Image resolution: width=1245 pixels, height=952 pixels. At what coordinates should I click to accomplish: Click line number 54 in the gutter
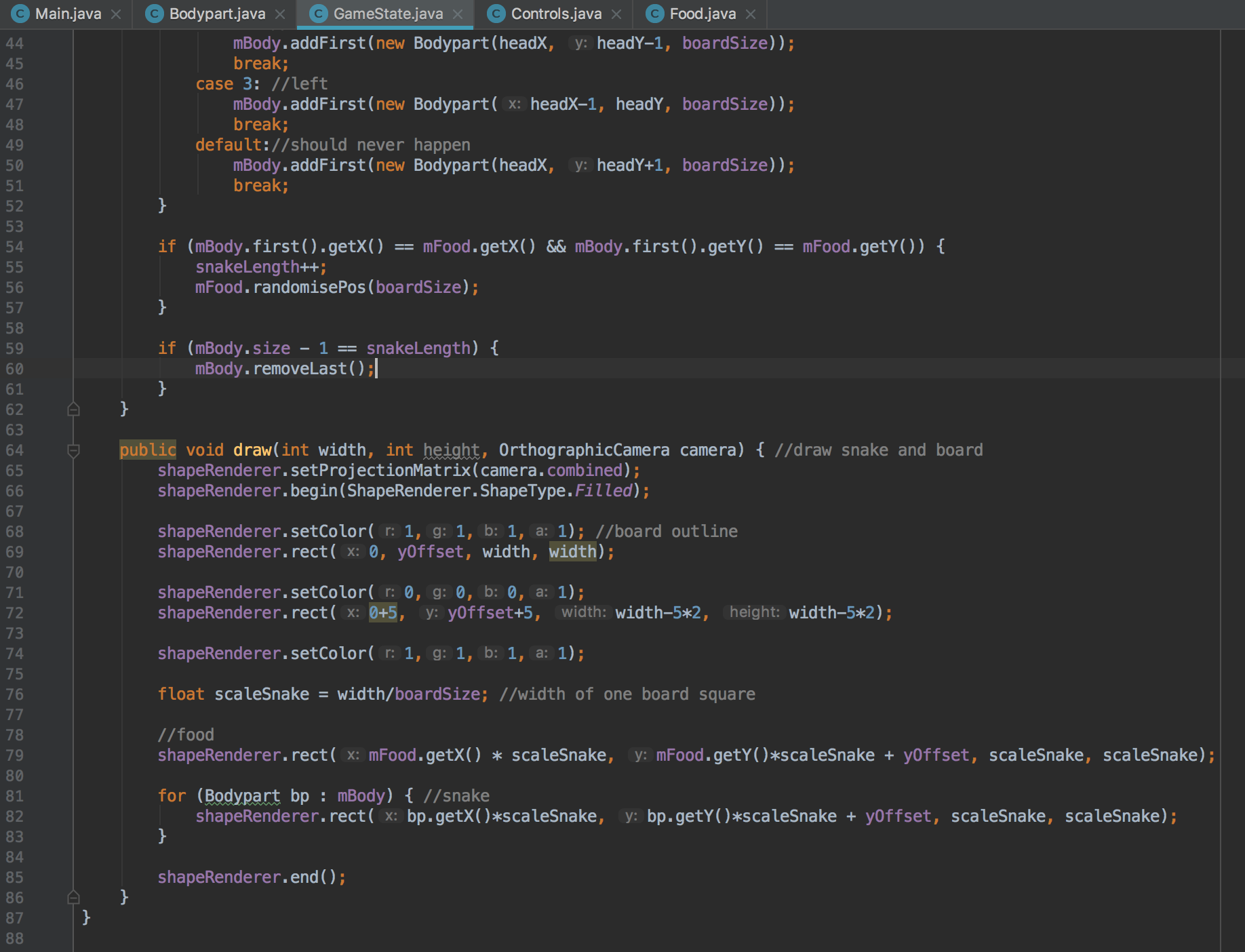point(15,247)
